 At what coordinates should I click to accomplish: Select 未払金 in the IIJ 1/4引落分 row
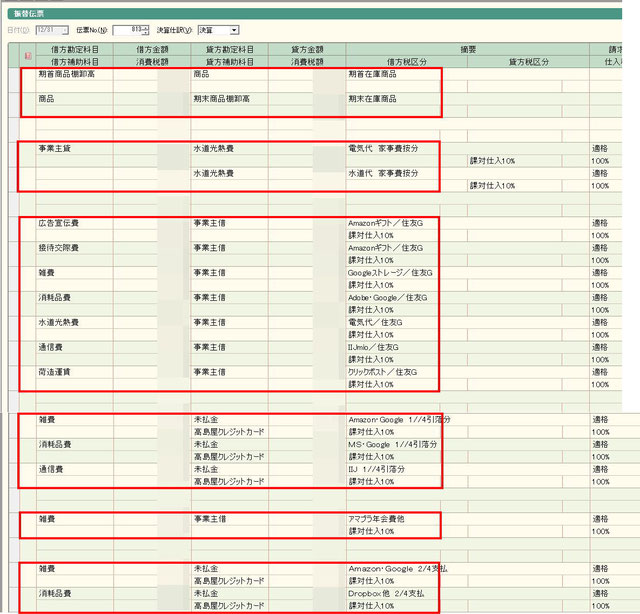(x=229, y=469)
